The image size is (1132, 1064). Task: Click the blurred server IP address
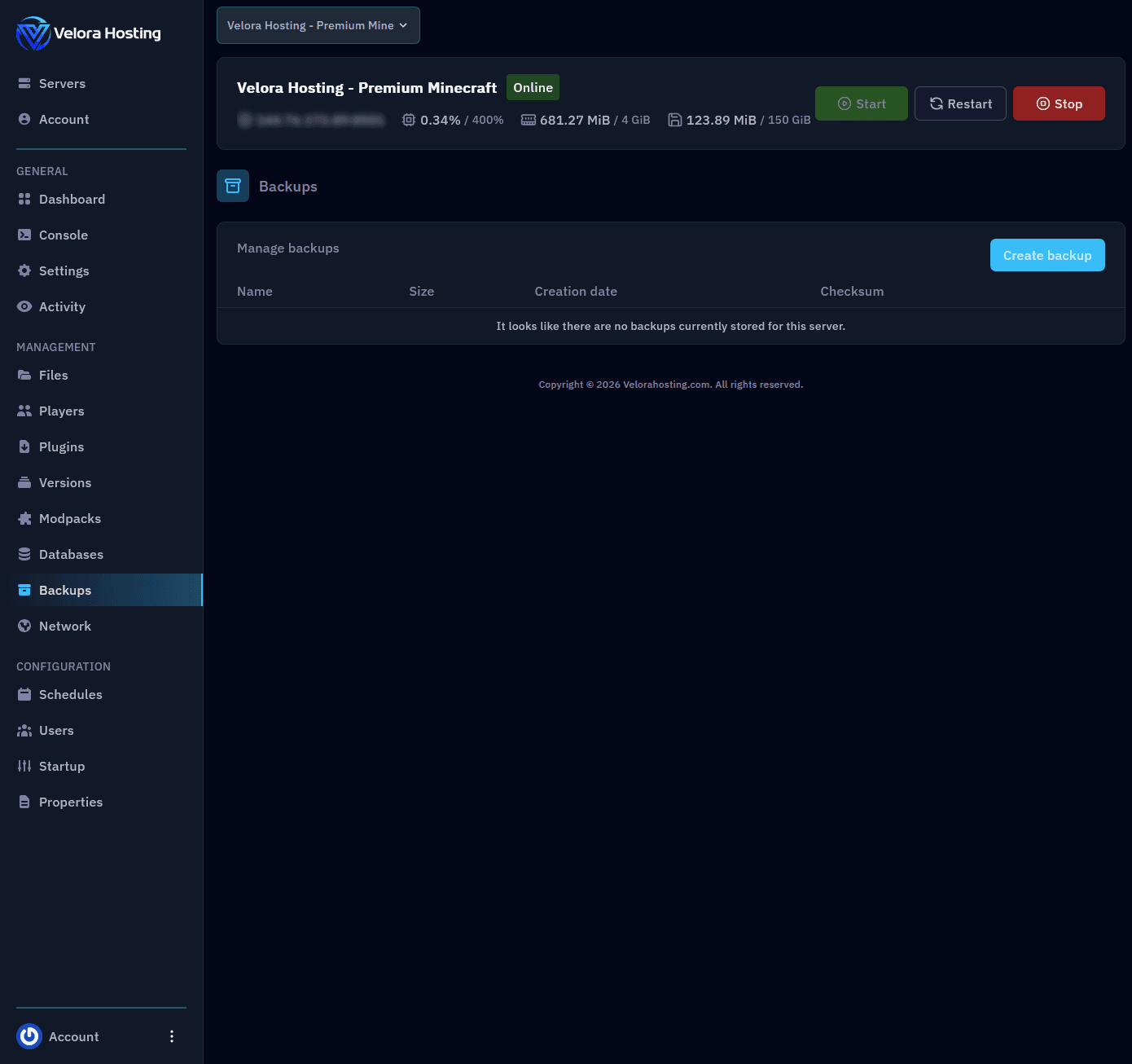click(311, 121)
